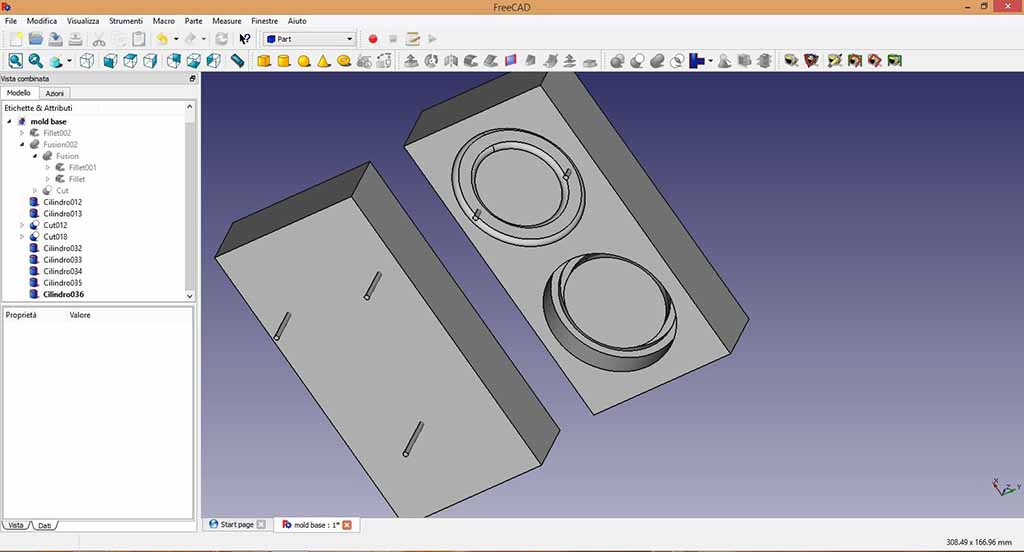Open the draw style dropdown arrow

[x=69, y=61]
